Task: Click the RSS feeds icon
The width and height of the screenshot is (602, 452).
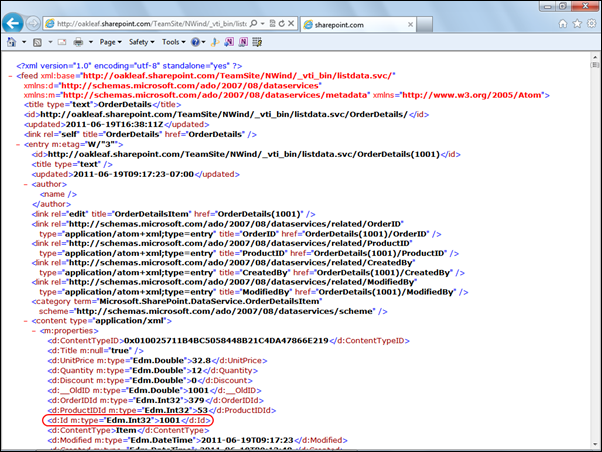Action: [x=37, y=42]
